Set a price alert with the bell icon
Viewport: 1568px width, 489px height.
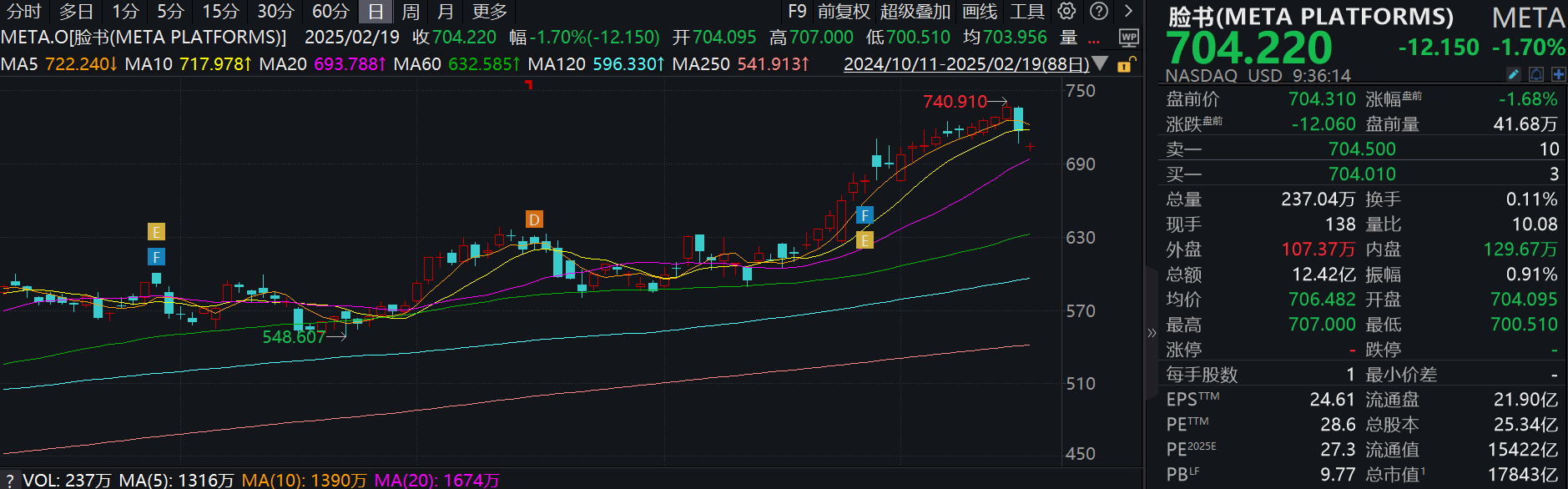(x=1536, y=74)
